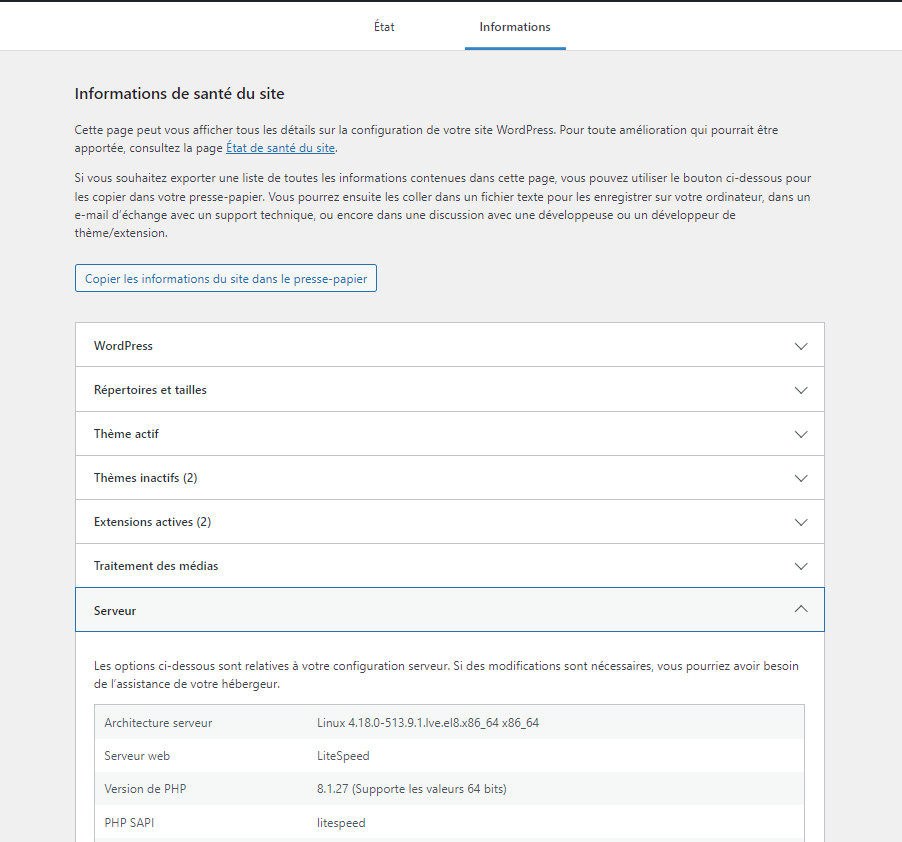Click the chevron beside Thèmes inactifs (2)

click(x=800, y=477)
